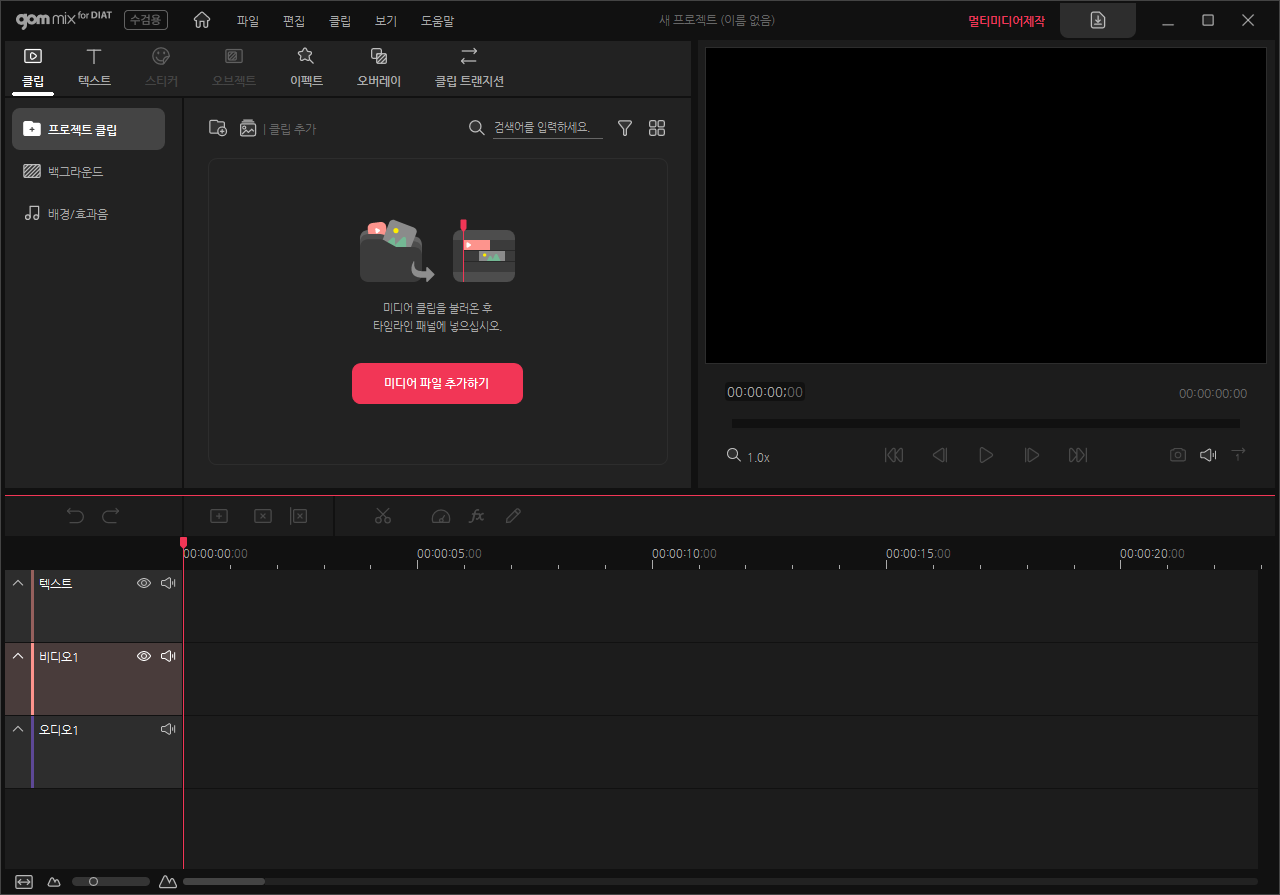Screen dimensions: 1280x895
Task: Take a snapshot with camera icon
Action: click(1178, 455)
